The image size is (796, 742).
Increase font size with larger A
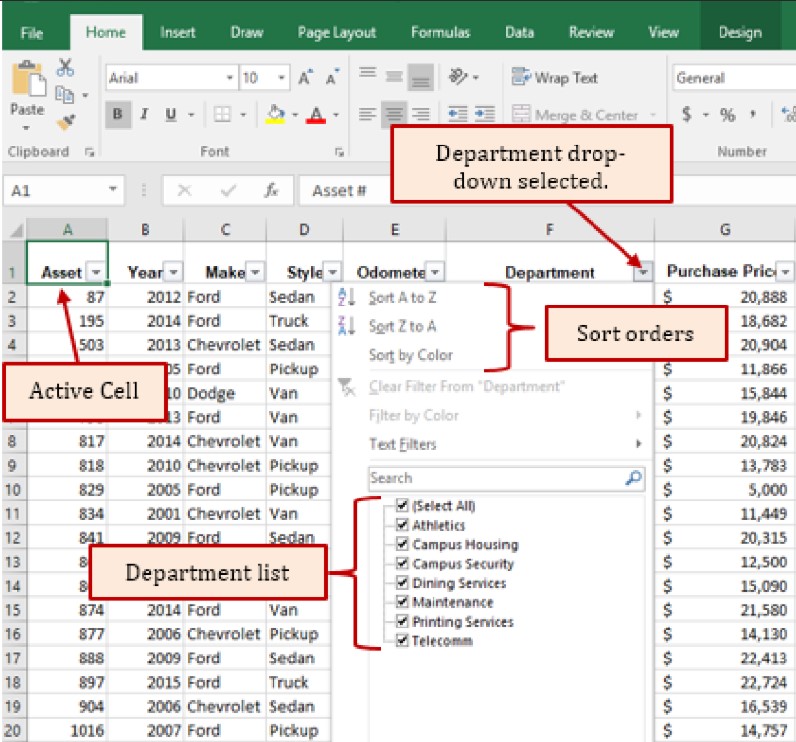[306, 78]
